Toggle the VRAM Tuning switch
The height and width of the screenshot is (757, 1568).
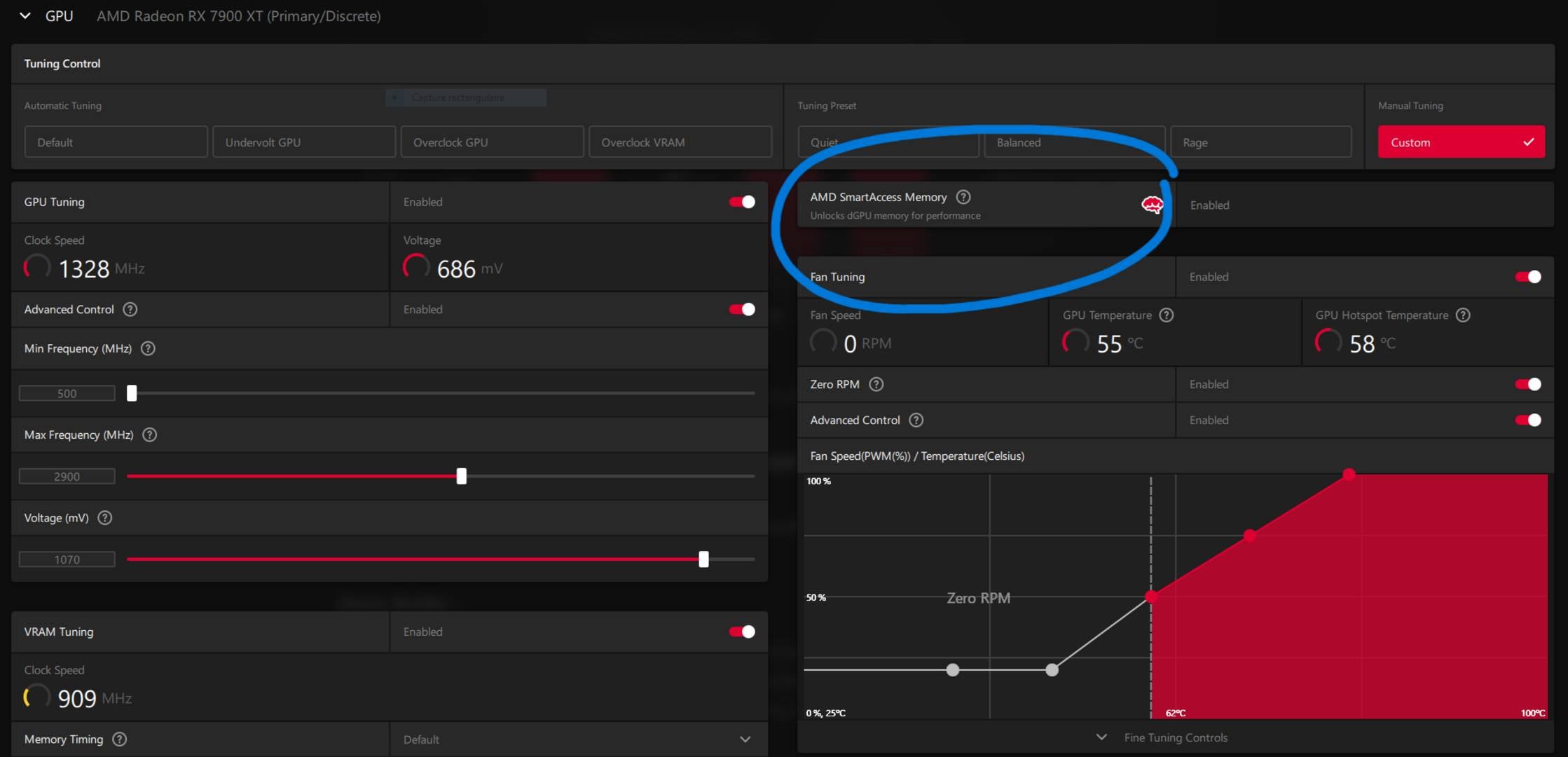(742, 632)
